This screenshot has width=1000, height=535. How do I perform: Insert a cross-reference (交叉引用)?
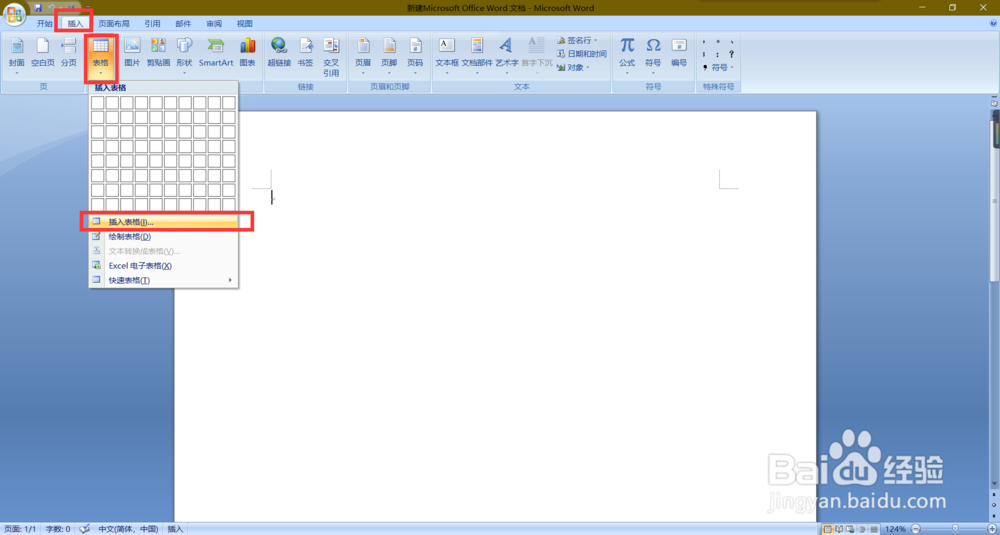[331, 57]
